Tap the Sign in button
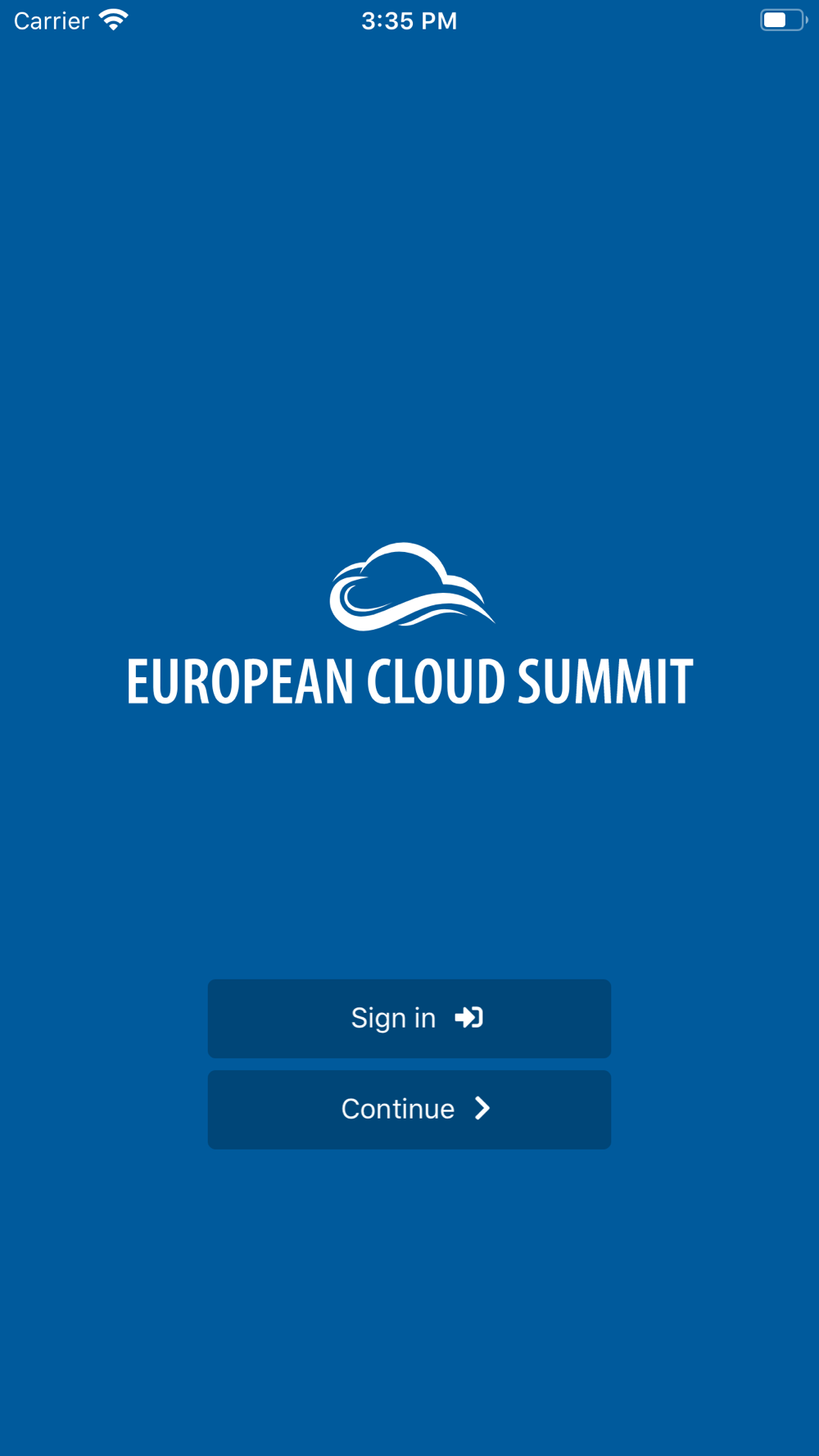819x1456 pixels. tap(409, 1018)
